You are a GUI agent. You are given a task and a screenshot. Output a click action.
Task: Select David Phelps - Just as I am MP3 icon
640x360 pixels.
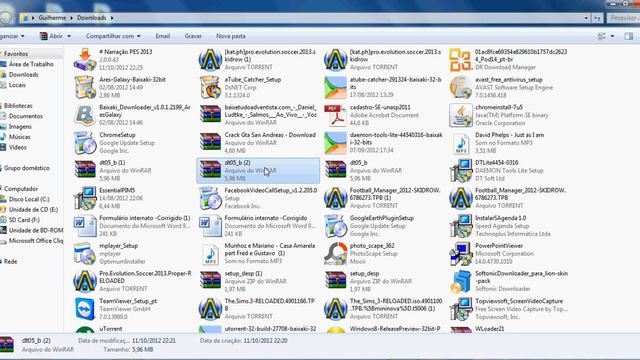pos(461,143)
